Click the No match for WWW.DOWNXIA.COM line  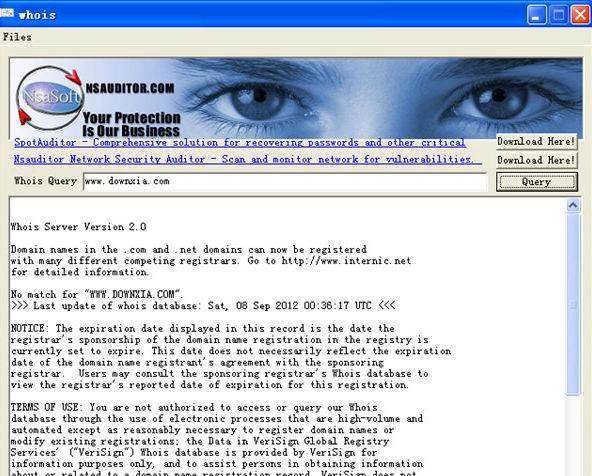(97, 294)
